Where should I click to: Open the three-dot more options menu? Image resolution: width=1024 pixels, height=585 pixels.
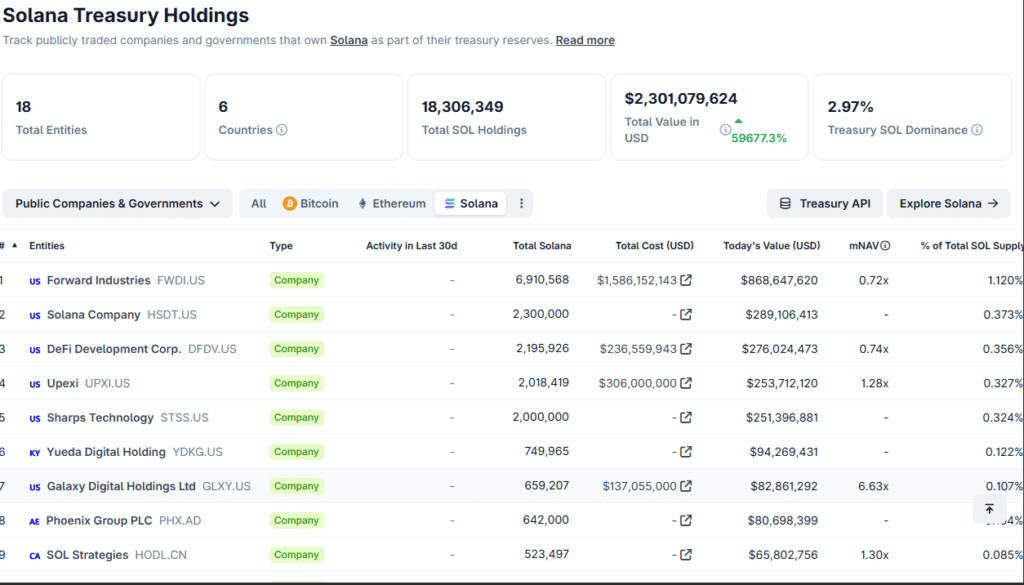pos(521,204)
